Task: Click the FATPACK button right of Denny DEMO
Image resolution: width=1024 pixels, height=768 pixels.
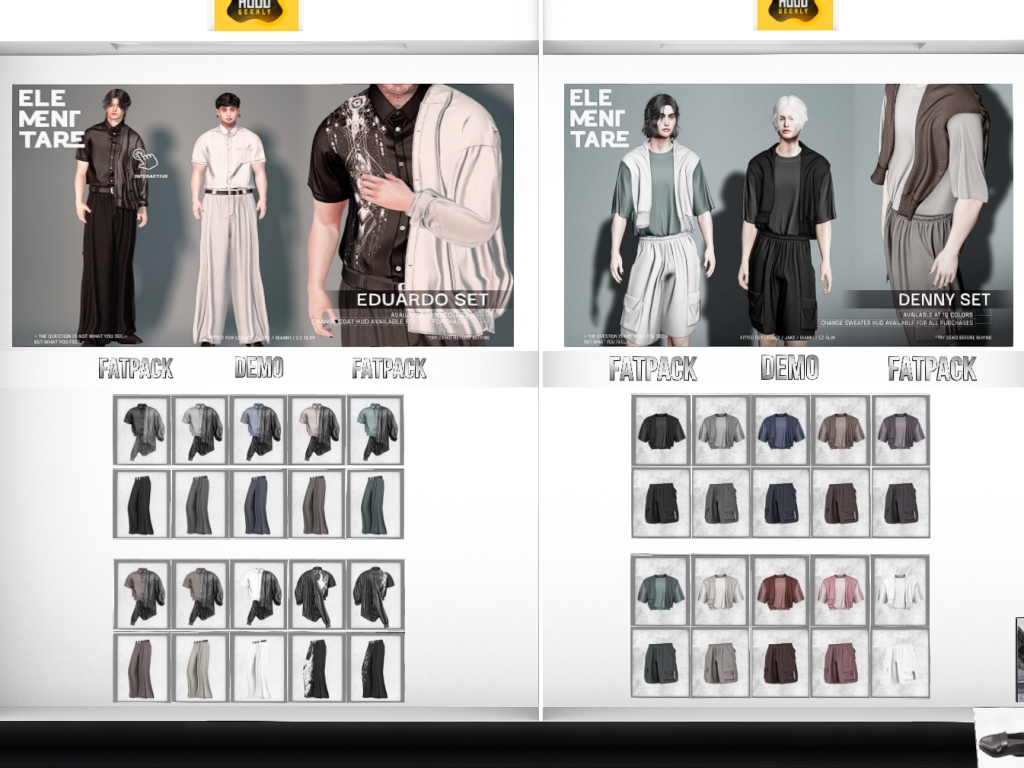Action: 932,369
